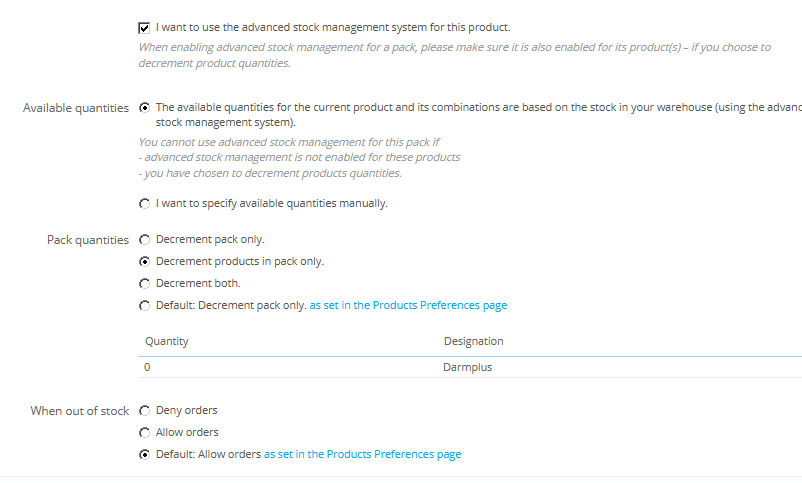The height and width of the screenshot is (483, 802).
Task: Choose Allow orders when out of stock
Action: 144,432
